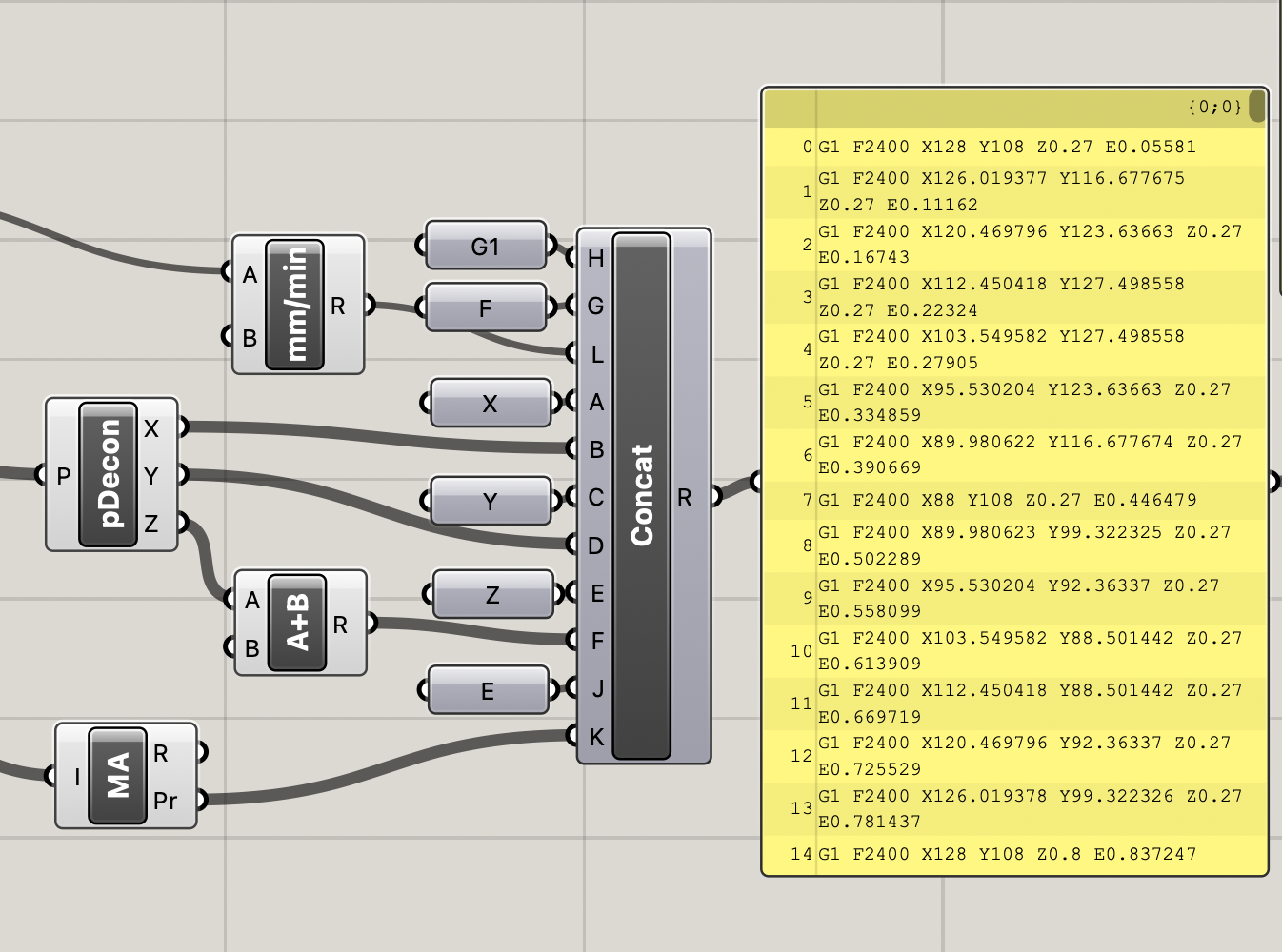Click the C input of Concat
Screen dimensions: 1282x952
[596, 497]
